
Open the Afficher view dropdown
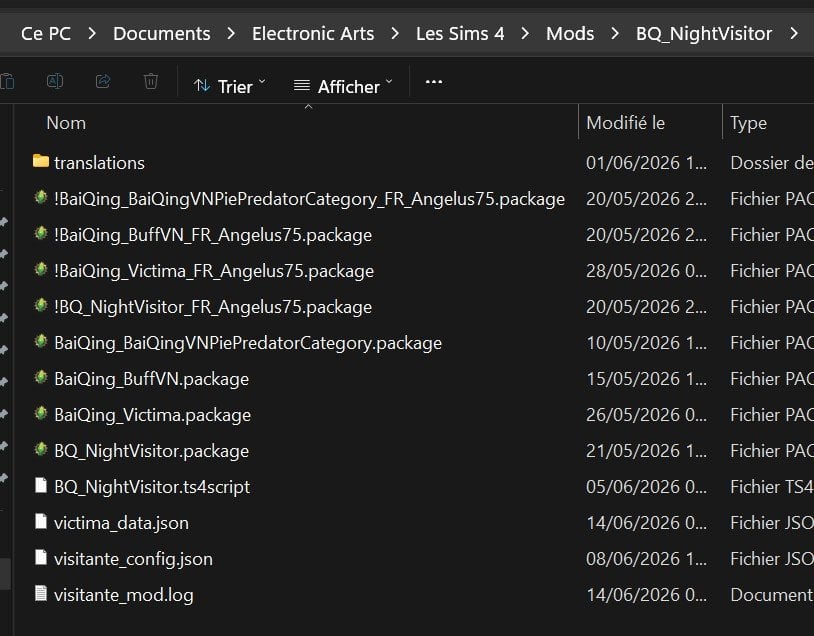pos(343,86)
